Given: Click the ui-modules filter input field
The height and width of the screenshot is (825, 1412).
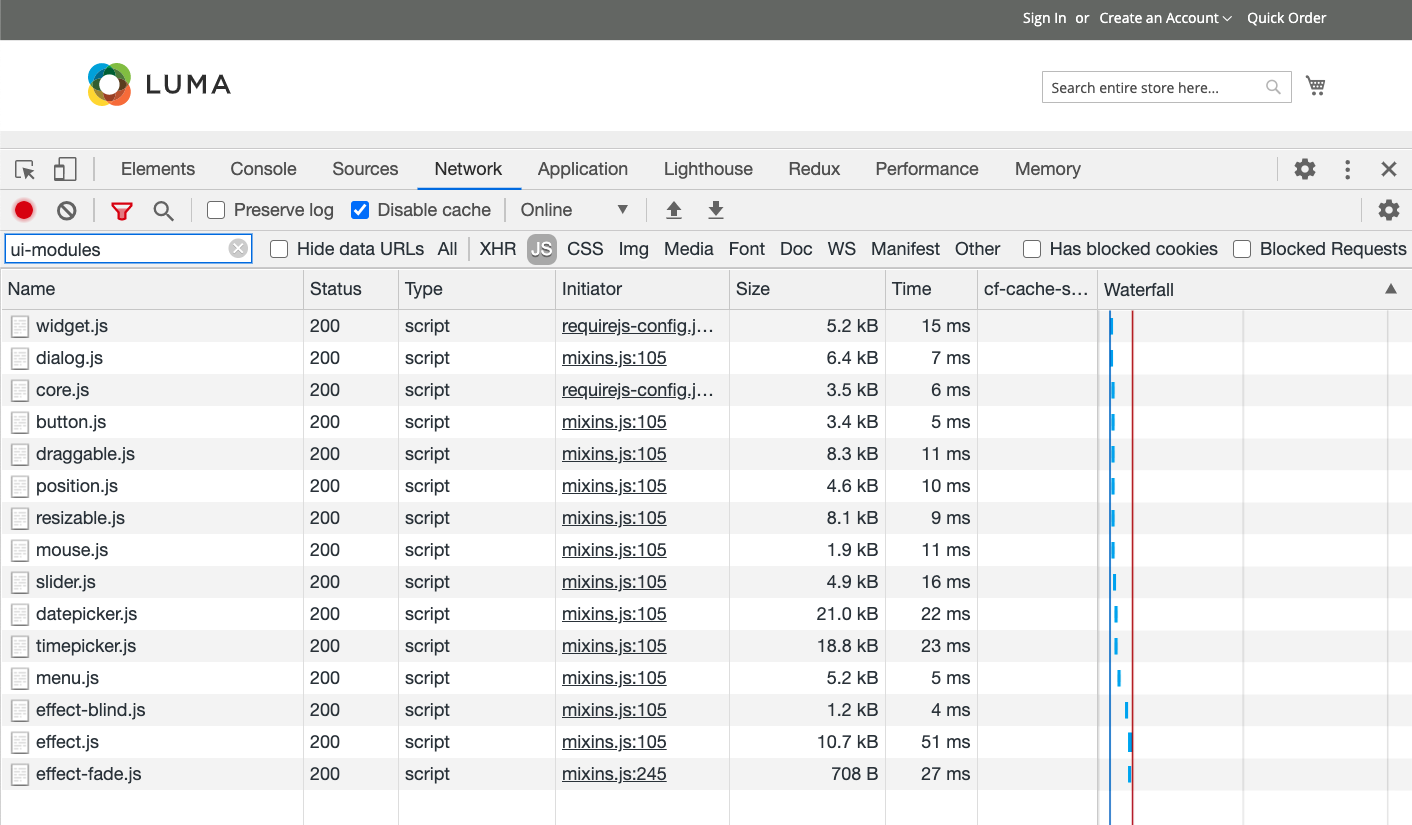Looking at the screenshot, I should [x=120, y=248].
